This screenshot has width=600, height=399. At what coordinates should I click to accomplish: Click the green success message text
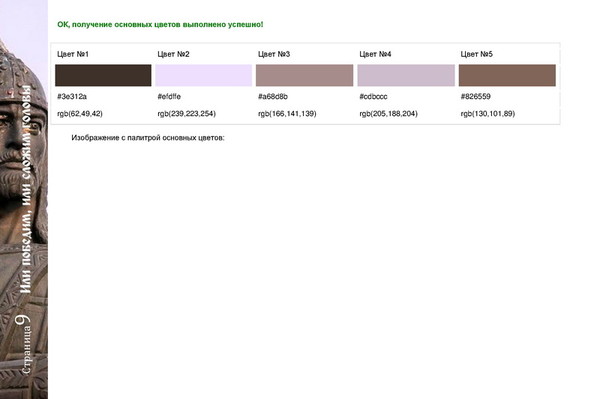coord(160,24)
